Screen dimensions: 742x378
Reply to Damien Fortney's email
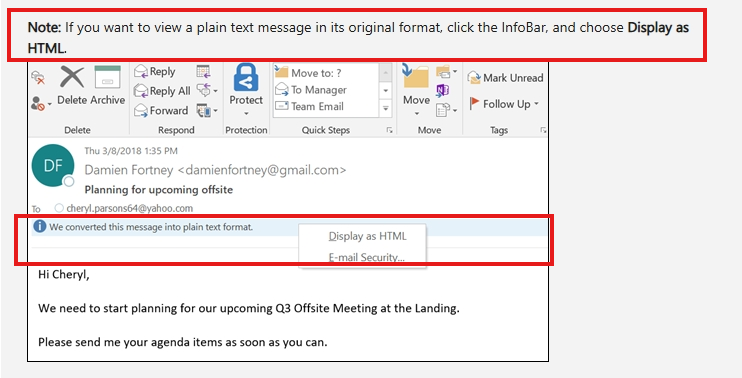[155, 71]
